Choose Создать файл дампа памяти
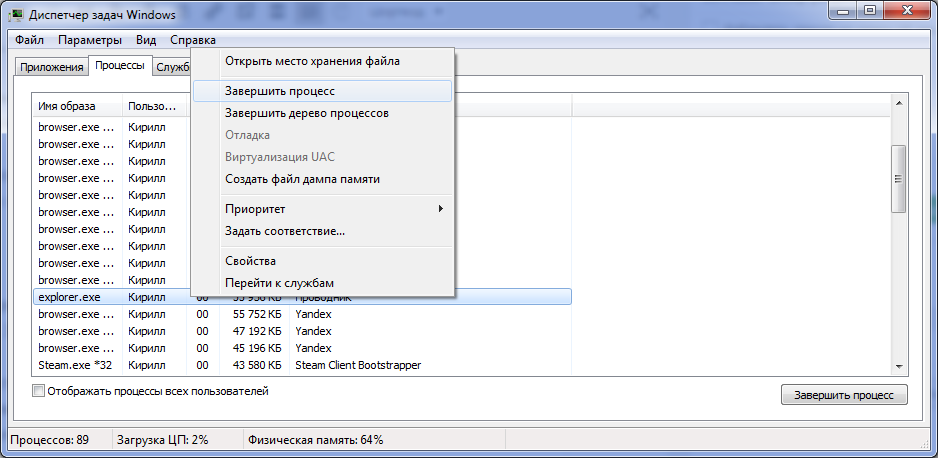 point(322,179)
